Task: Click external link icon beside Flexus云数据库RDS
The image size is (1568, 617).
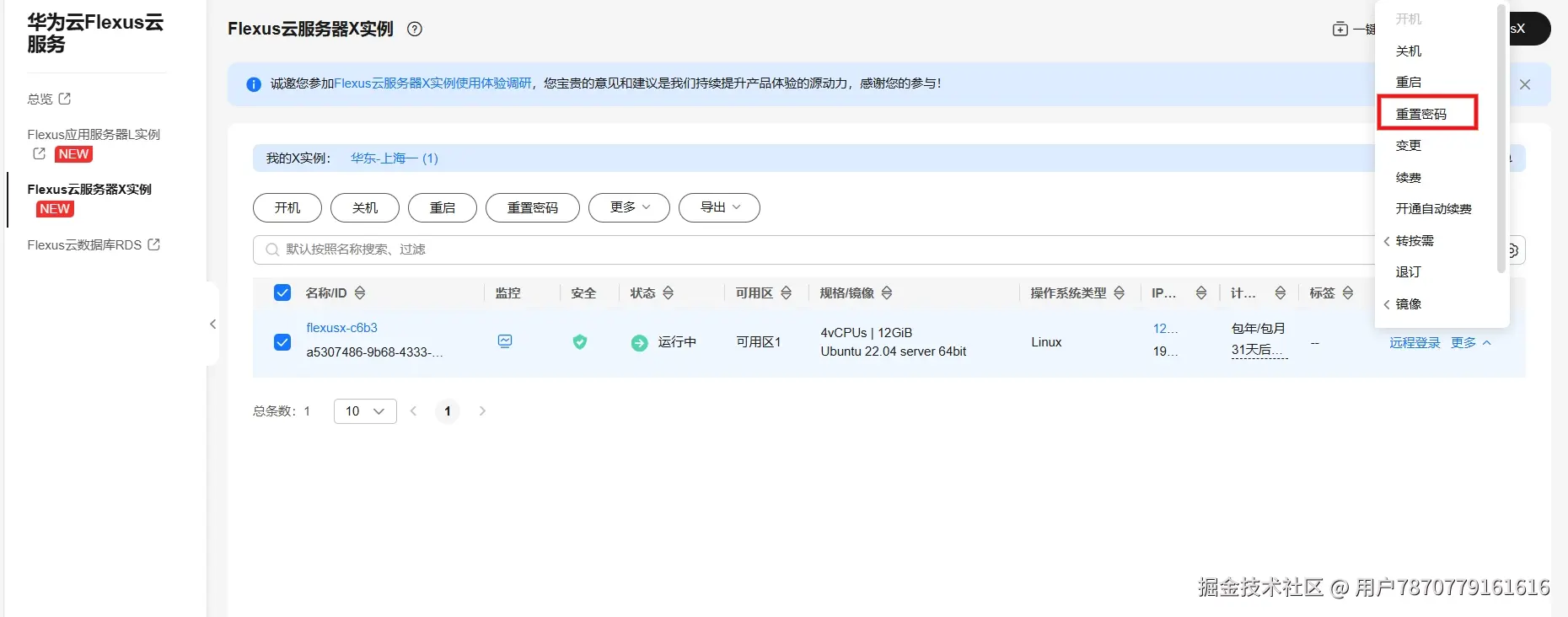Action: click(153, 244)
